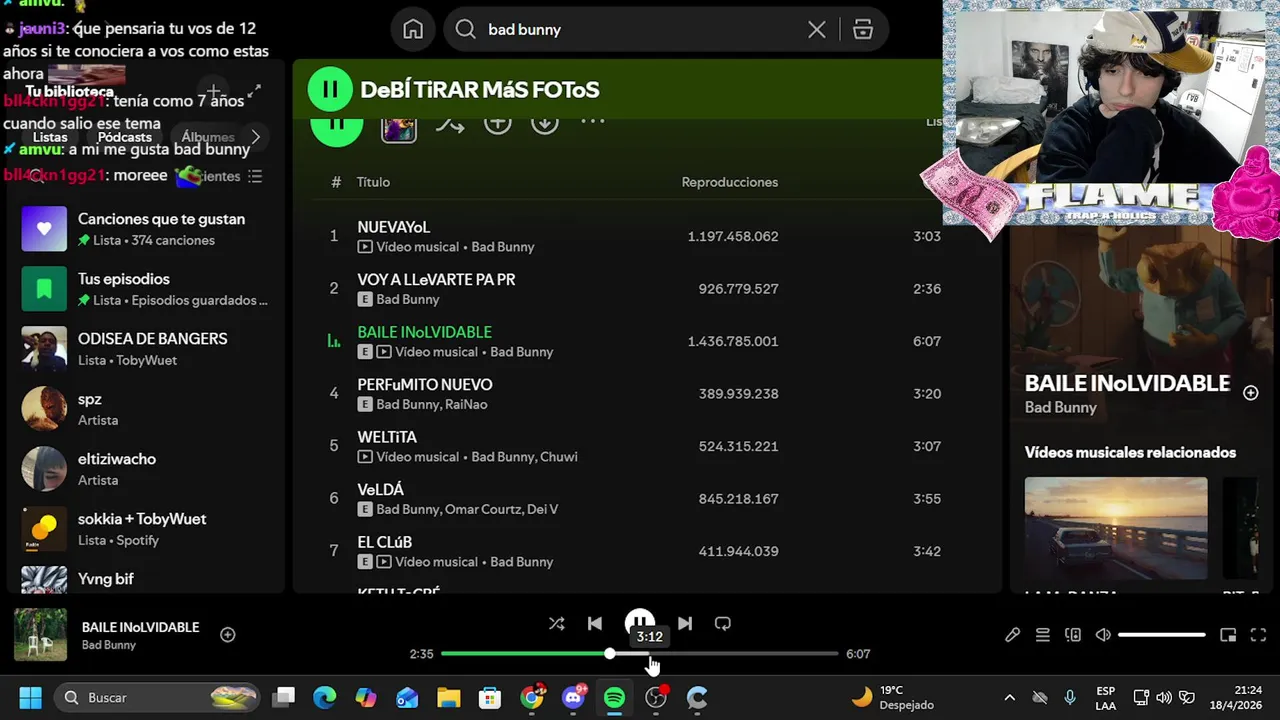The width and height of the screenshot is (1280, 720).
Task: Open Yvng bif in library
Action: [x=146, y=579]
